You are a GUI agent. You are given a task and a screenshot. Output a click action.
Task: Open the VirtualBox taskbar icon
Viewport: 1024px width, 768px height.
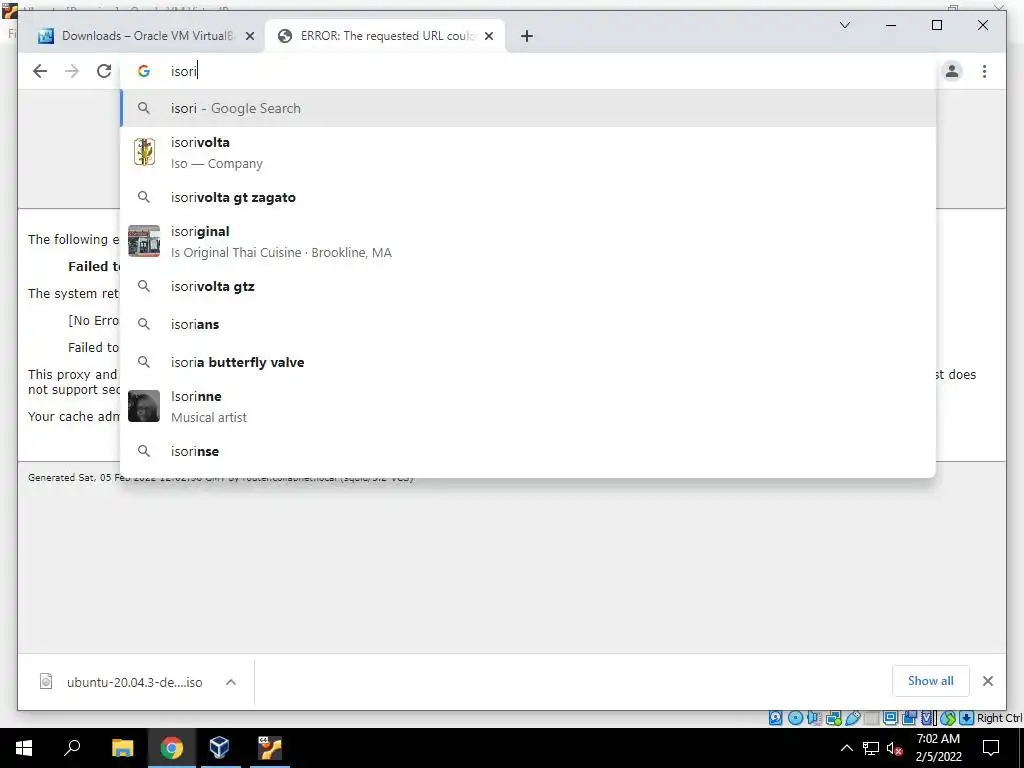[219, 748]
